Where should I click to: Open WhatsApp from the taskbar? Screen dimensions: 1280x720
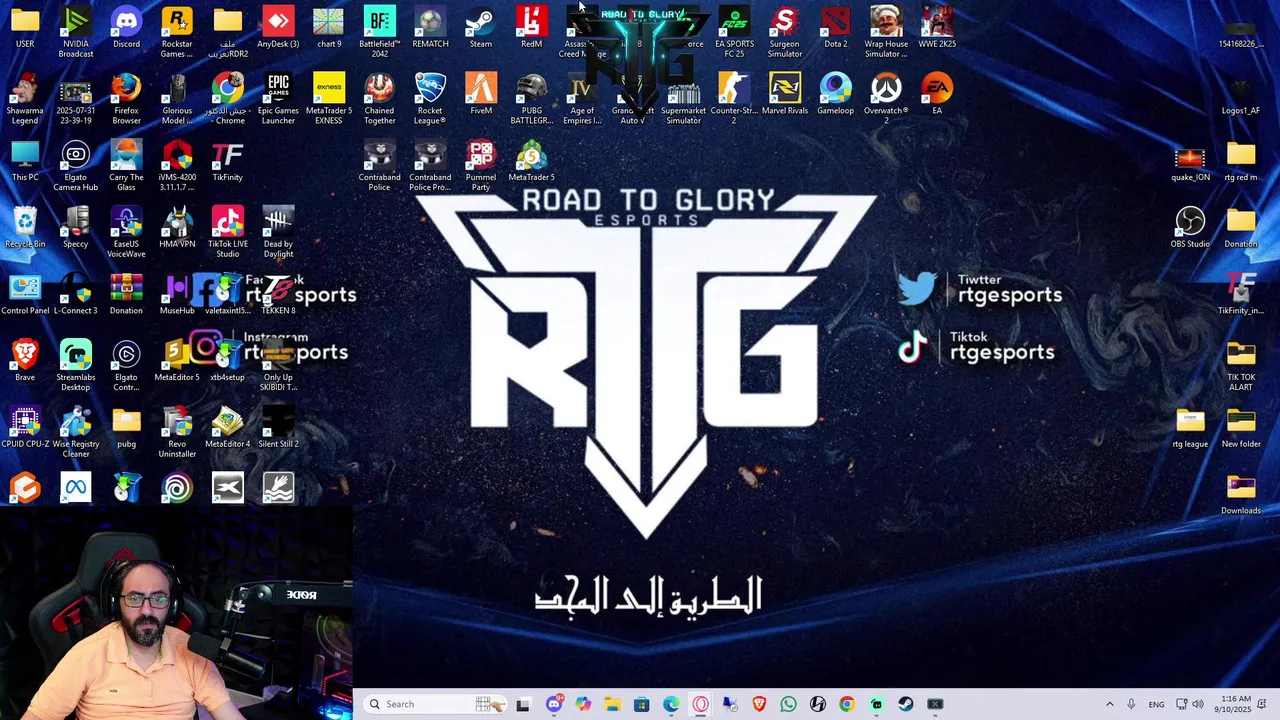[788, 704]
